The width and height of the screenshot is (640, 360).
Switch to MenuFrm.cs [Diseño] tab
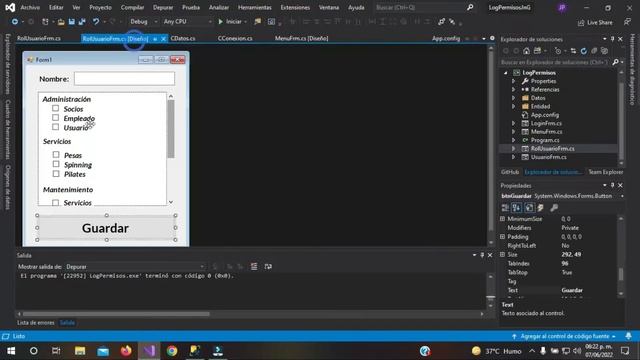(x=301, y=38)
